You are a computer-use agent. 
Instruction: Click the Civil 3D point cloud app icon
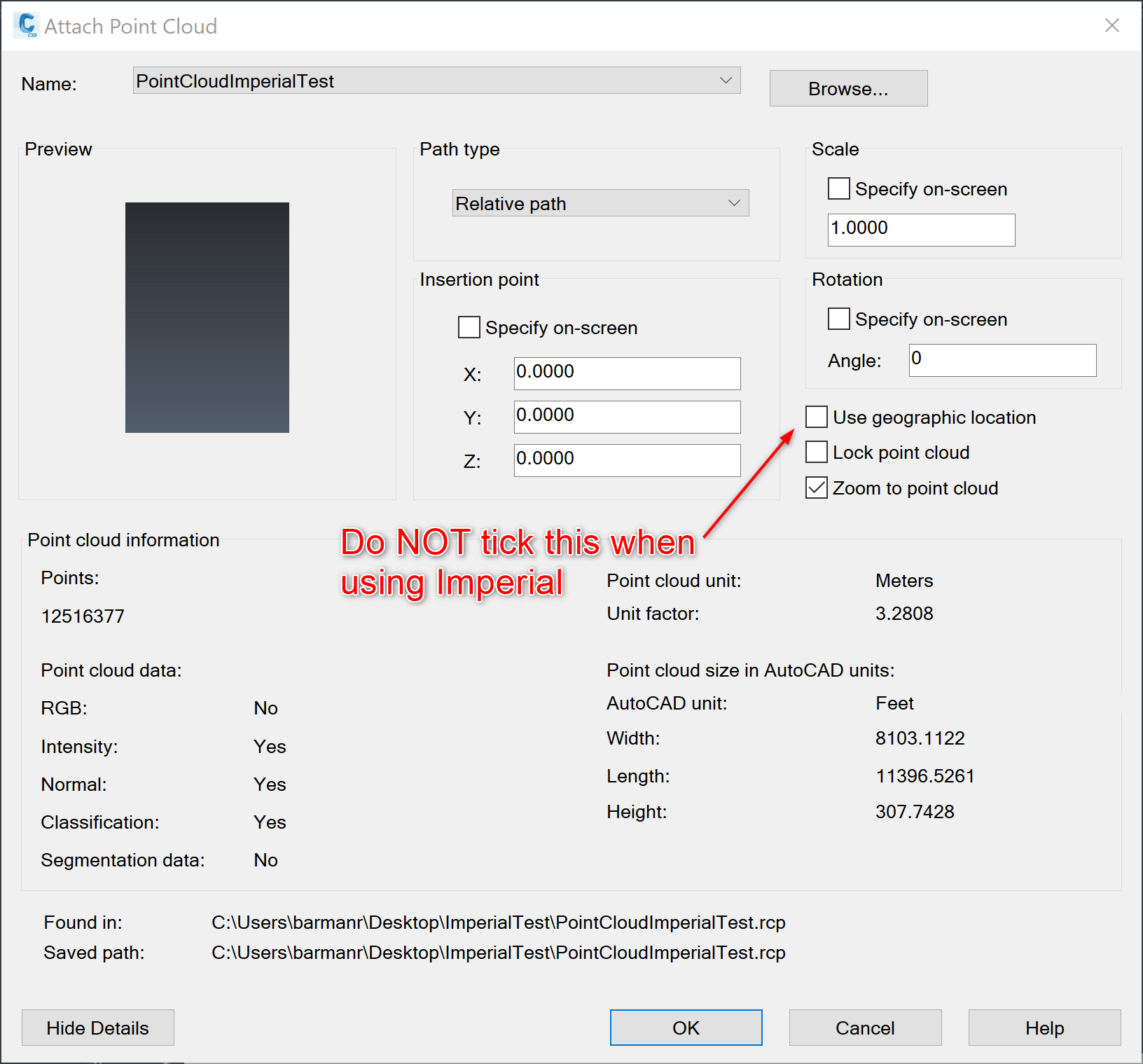[25, 25]
